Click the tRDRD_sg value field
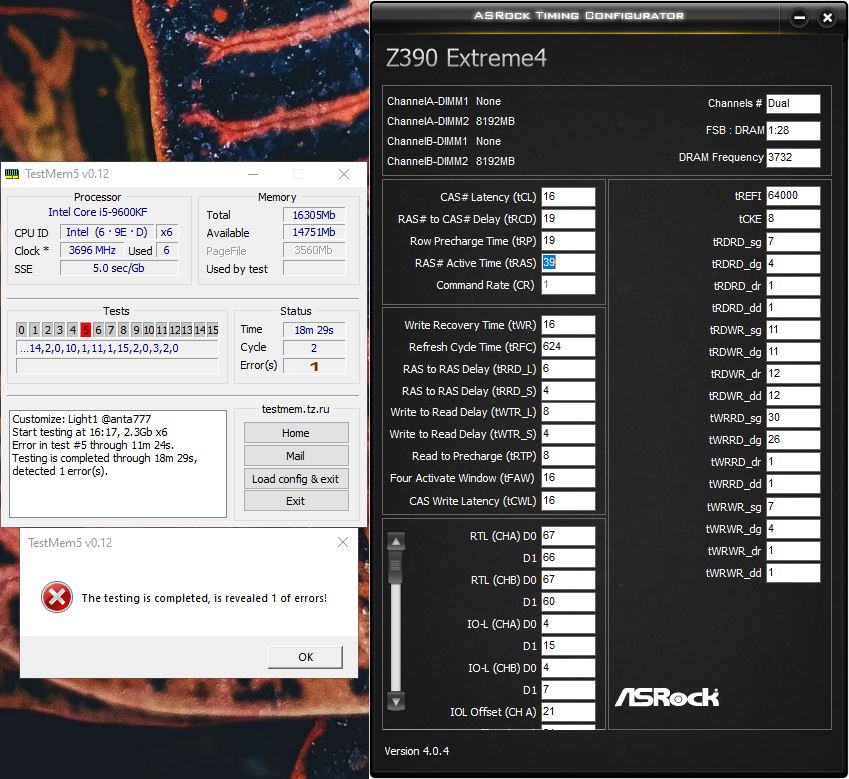 point(793,241)
